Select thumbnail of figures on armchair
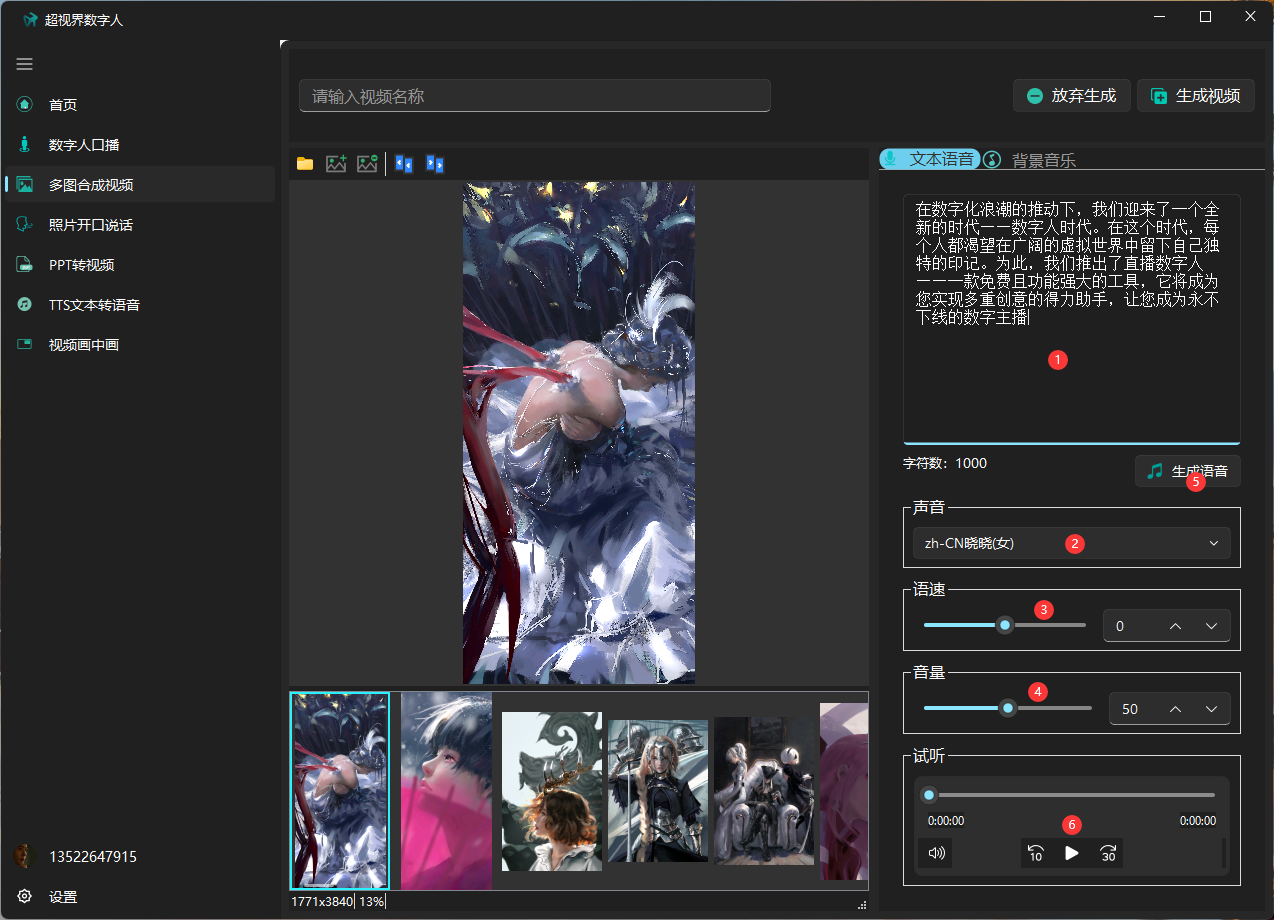This screenshot has height=920, width=1274. (x=764, y=790)
